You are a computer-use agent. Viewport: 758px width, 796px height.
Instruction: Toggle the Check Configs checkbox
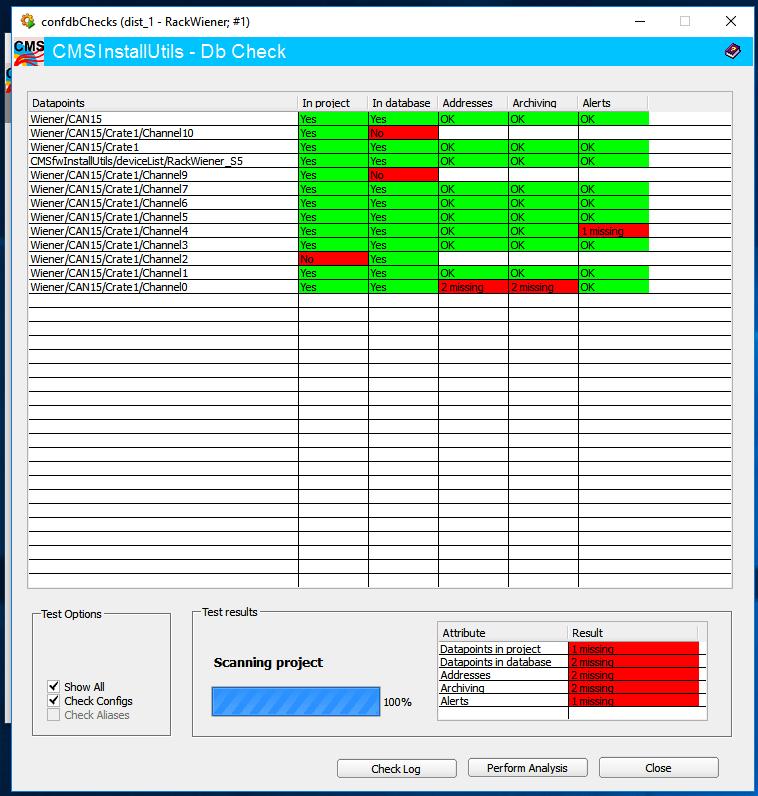click(54, 701)
